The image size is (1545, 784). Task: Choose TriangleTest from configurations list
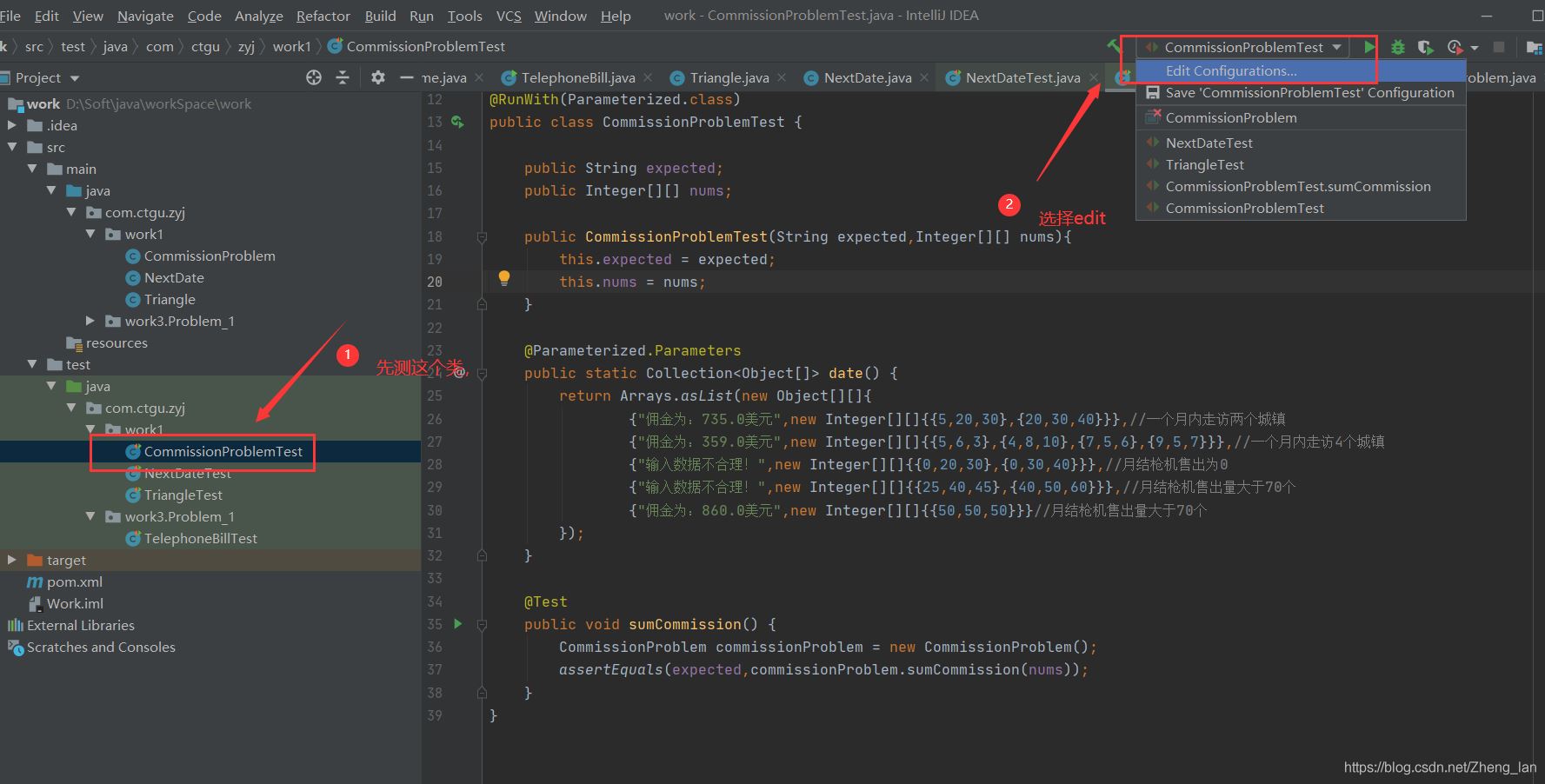(x=1204, y=164)
